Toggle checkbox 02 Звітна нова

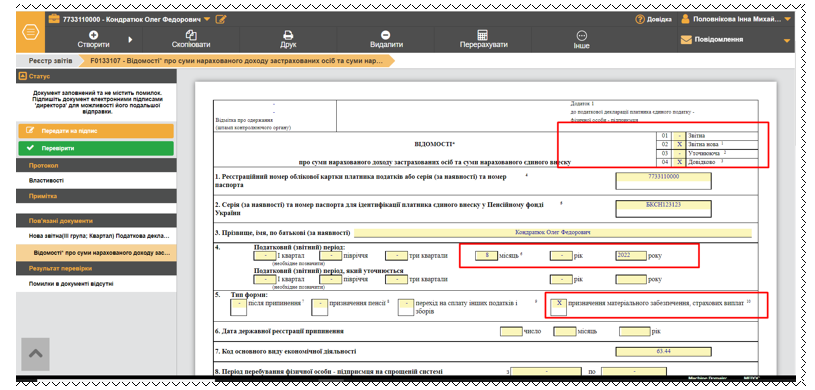pos(679,144)
